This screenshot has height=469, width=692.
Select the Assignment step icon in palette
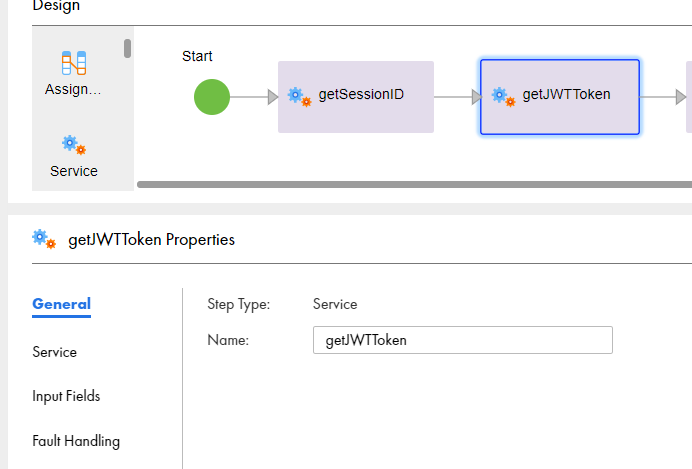point(74,63)
